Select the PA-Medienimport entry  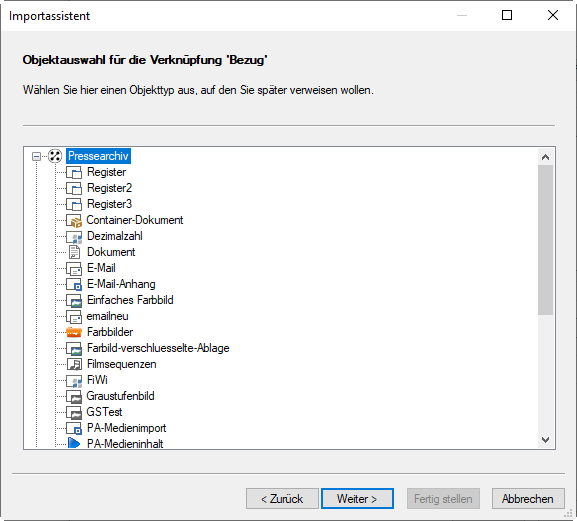pyautogui.click(x=127, y=428)
